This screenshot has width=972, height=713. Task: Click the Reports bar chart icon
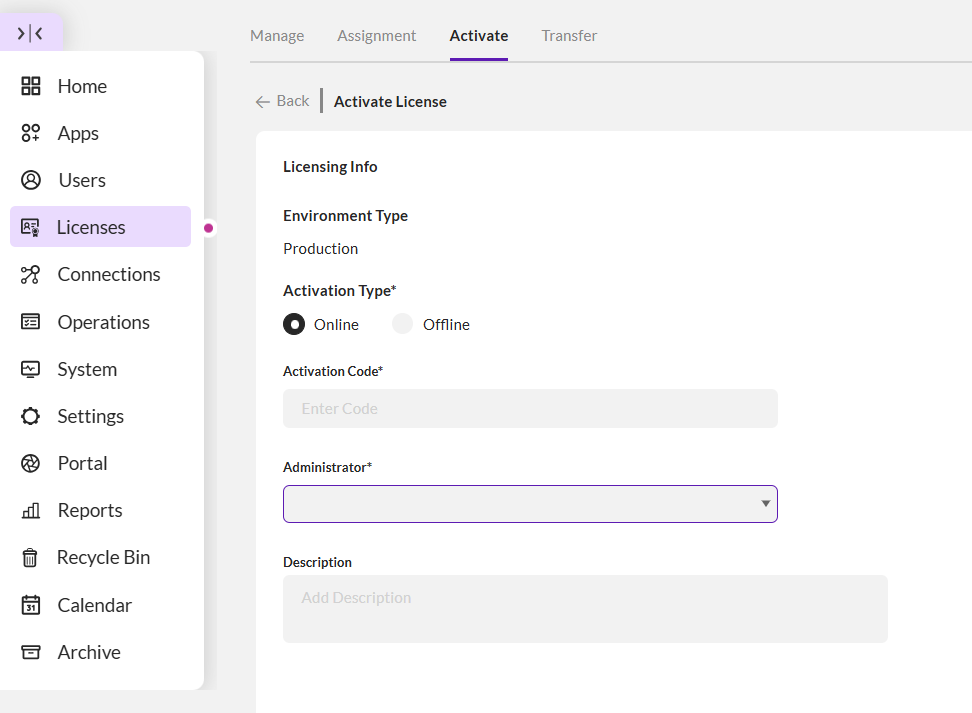pos(30,510)
